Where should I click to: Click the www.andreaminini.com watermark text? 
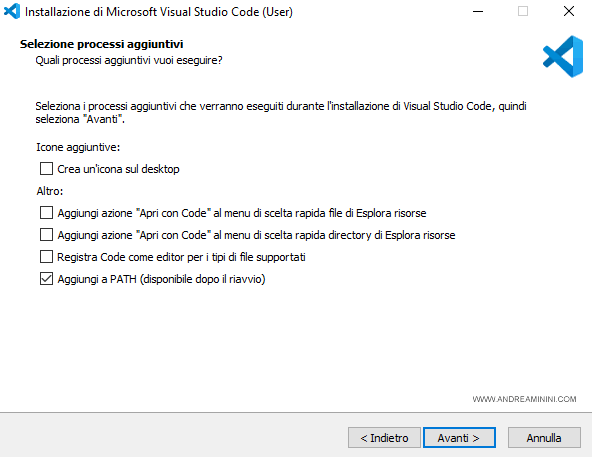(x=524, y=399)
